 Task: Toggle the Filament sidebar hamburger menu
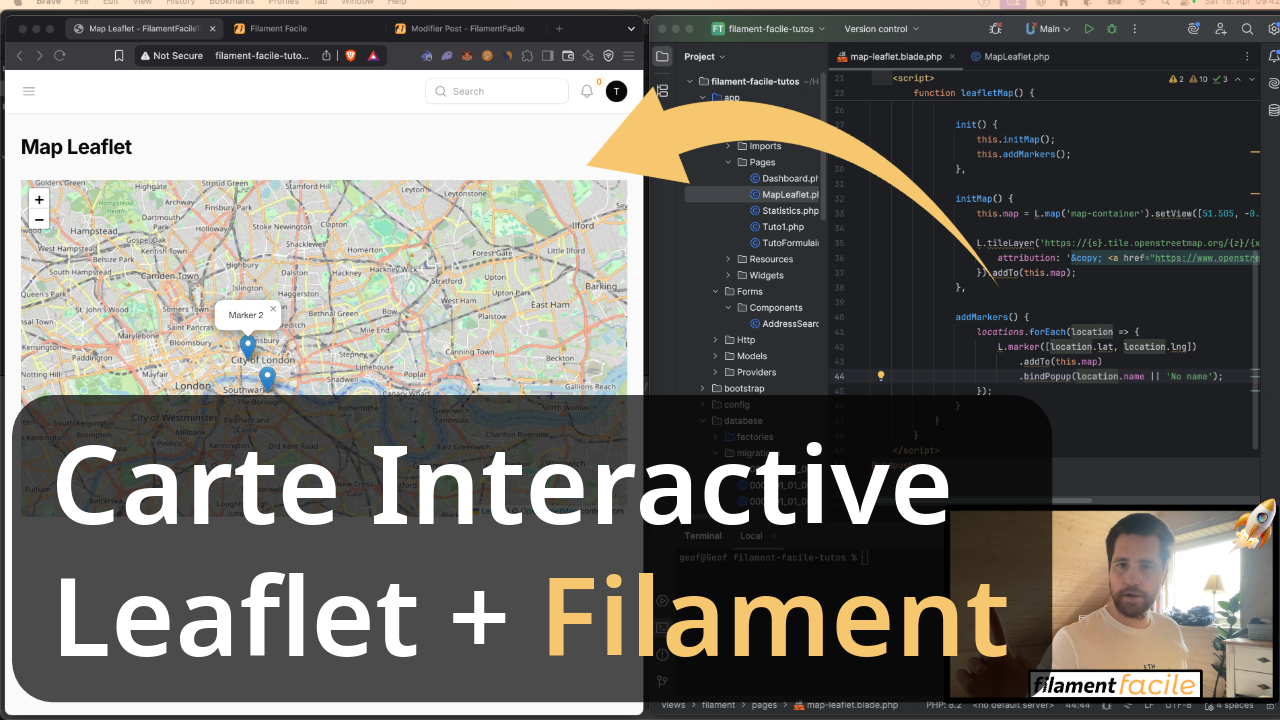pyautogui.click(x=29, y=91)
